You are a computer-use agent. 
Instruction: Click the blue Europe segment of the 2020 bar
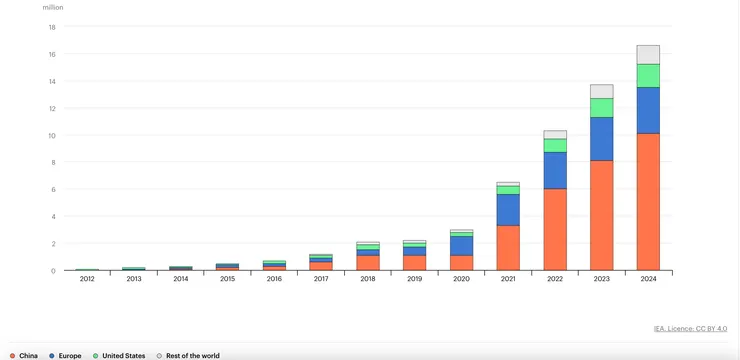(x=462, y=246)
